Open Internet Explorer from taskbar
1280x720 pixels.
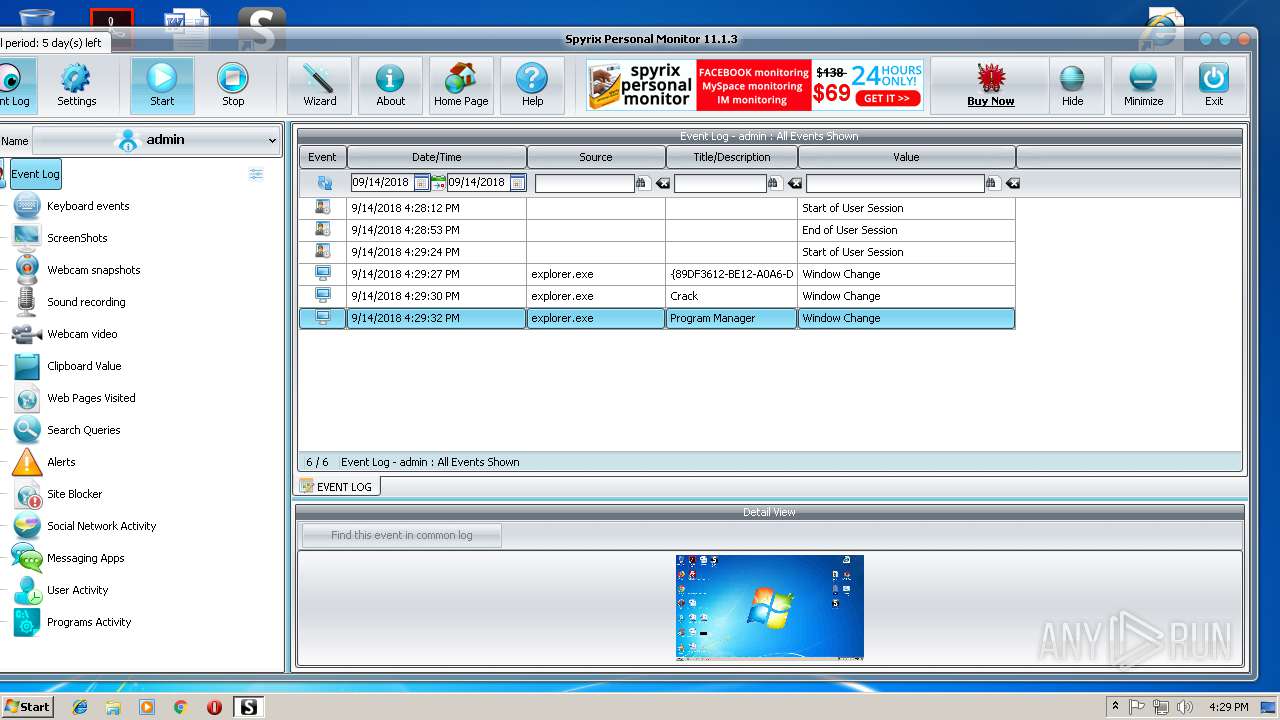80,707
